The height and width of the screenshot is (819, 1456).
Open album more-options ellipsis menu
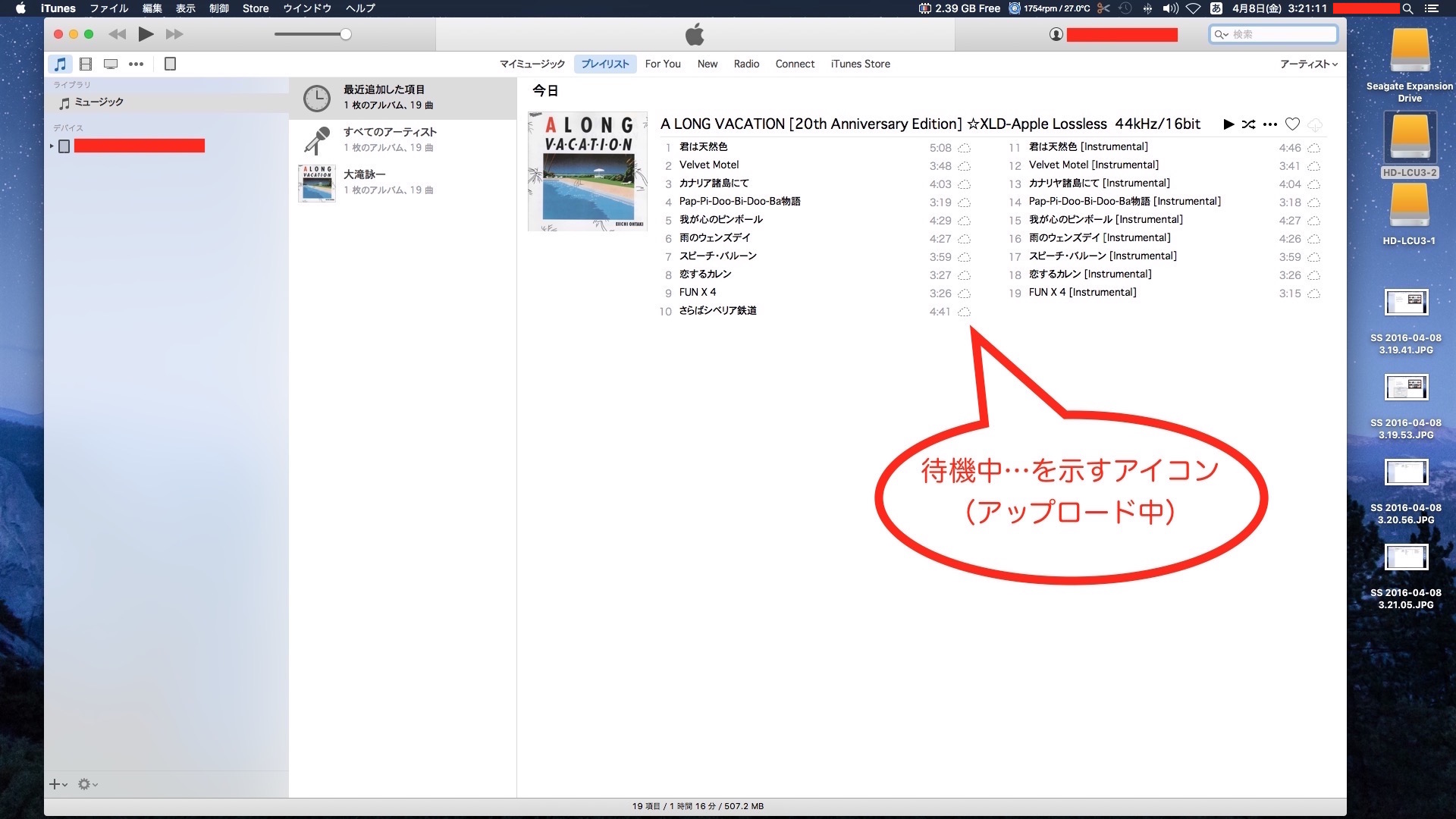click(x=1270, y=124)
